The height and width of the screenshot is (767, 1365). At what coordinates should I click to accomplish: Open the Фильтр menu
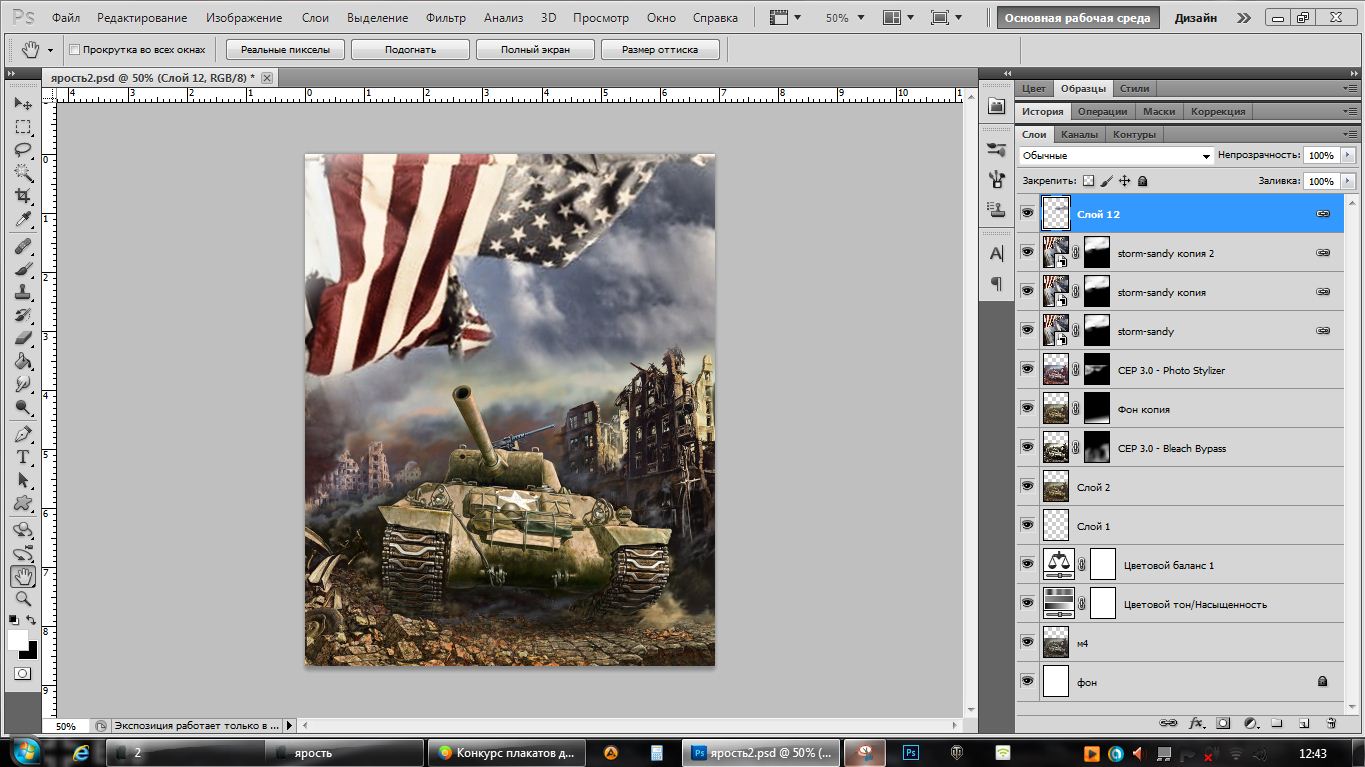pyautogui.click(x=445, y=18)
